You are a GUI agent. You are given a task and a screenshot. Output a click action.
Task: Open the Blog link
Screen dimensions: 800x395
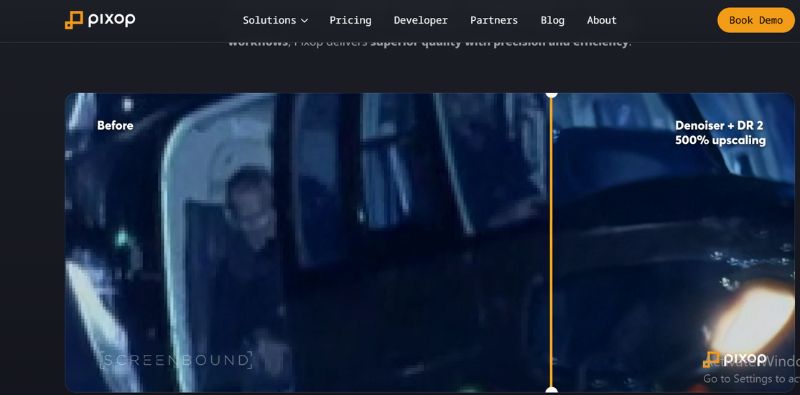[x=552, y=20]
